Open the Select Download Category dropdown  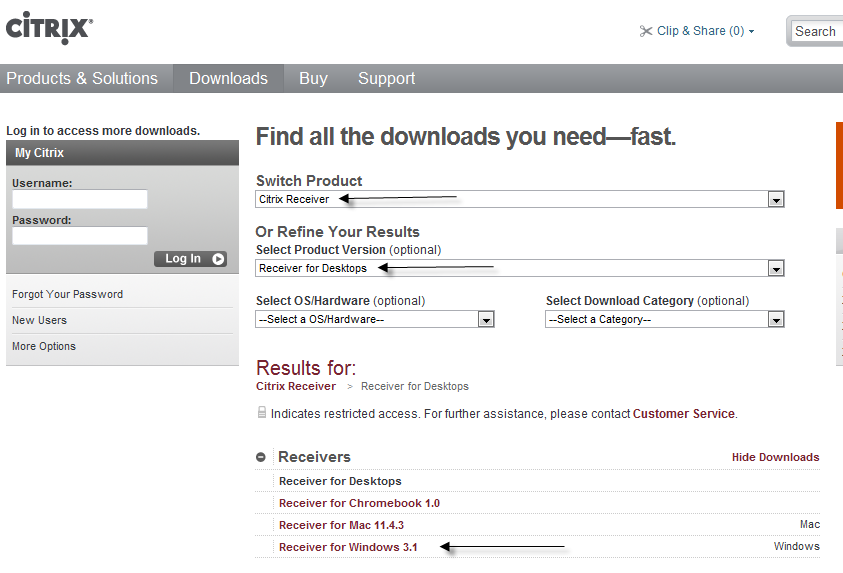pyautogui.click(x=665, y=319)
